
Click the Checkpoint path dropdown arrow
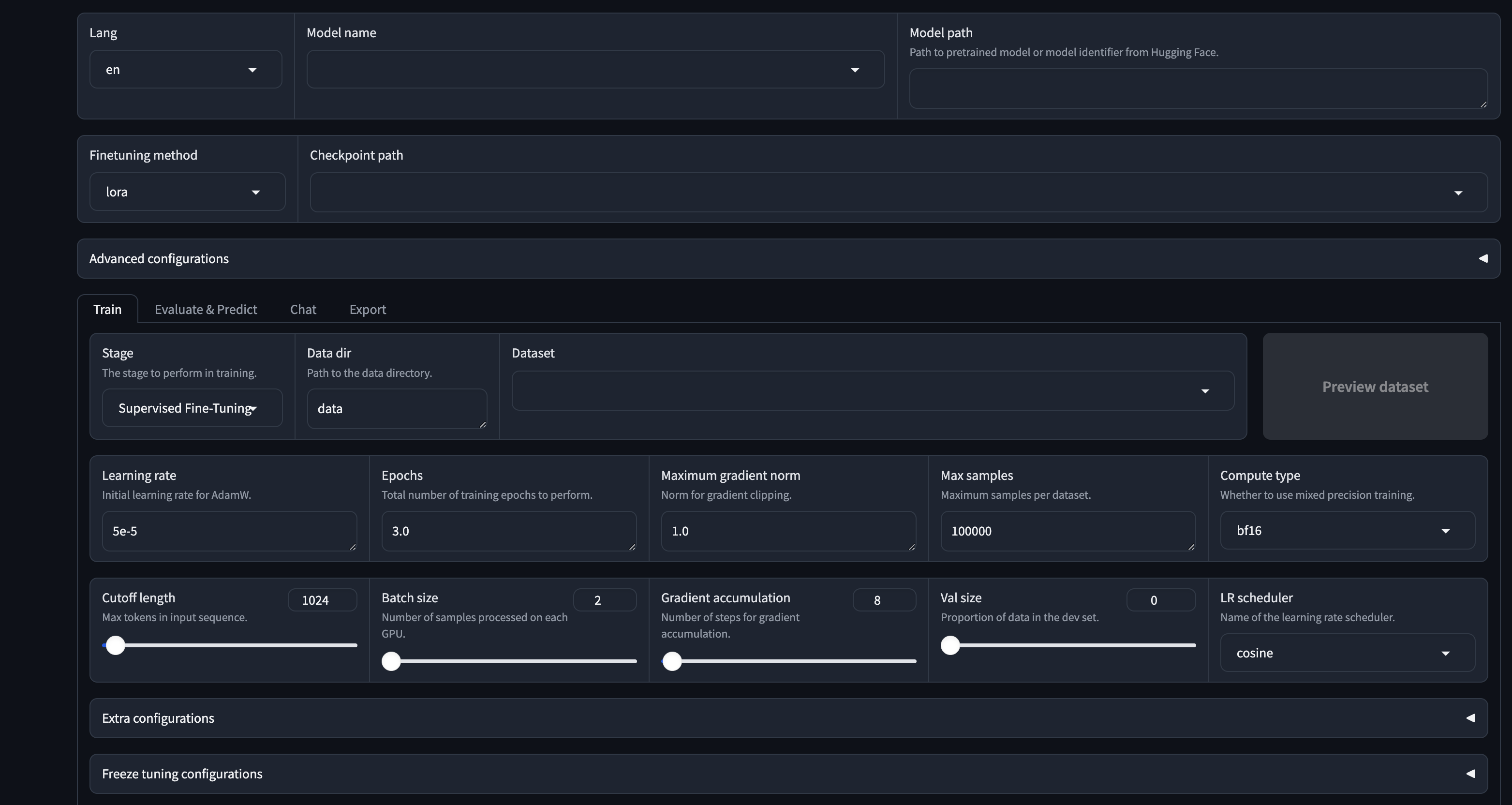tap(1458, 193)
